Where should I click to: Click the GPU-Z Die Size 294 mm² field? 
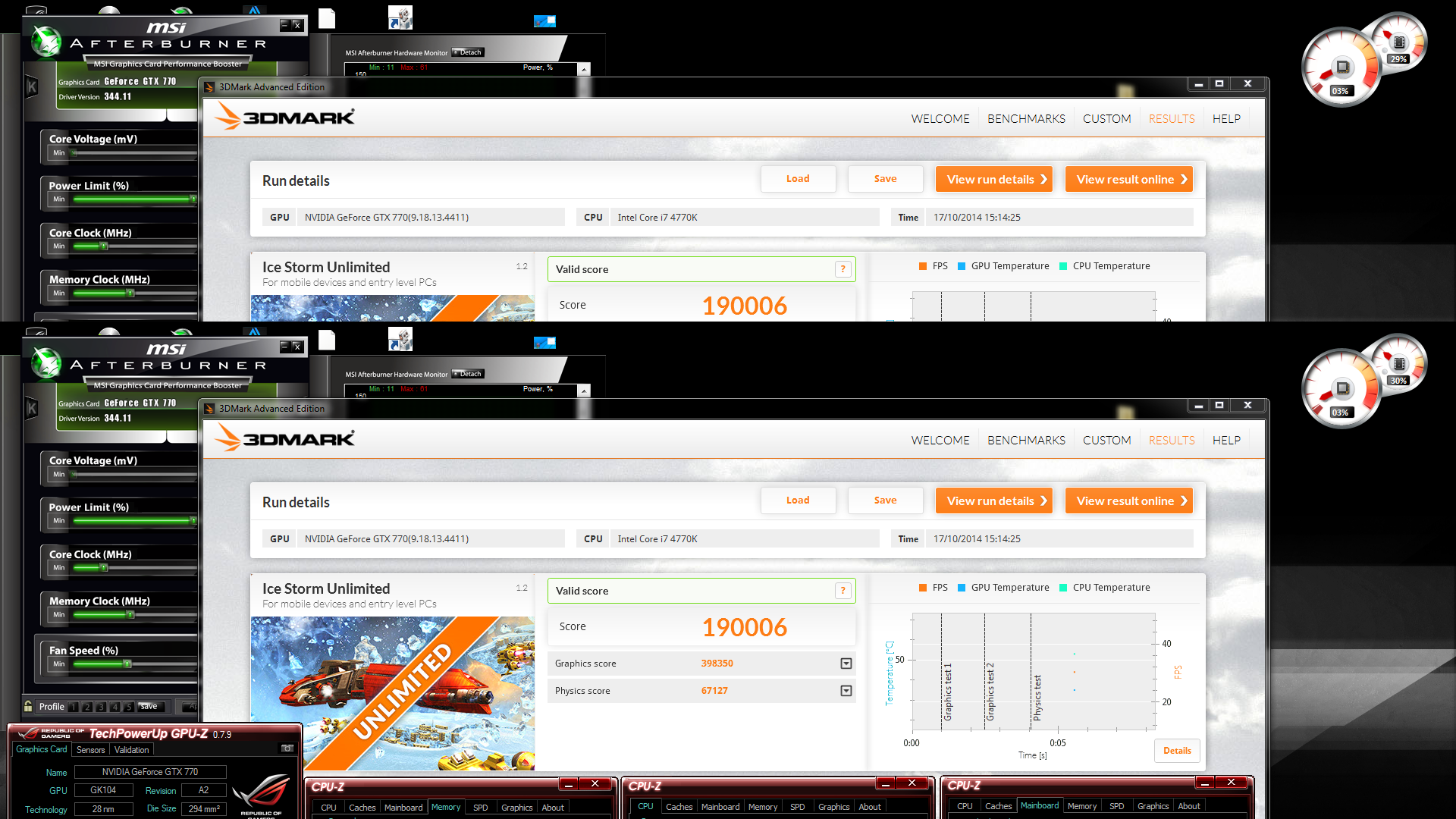point(204,809)
